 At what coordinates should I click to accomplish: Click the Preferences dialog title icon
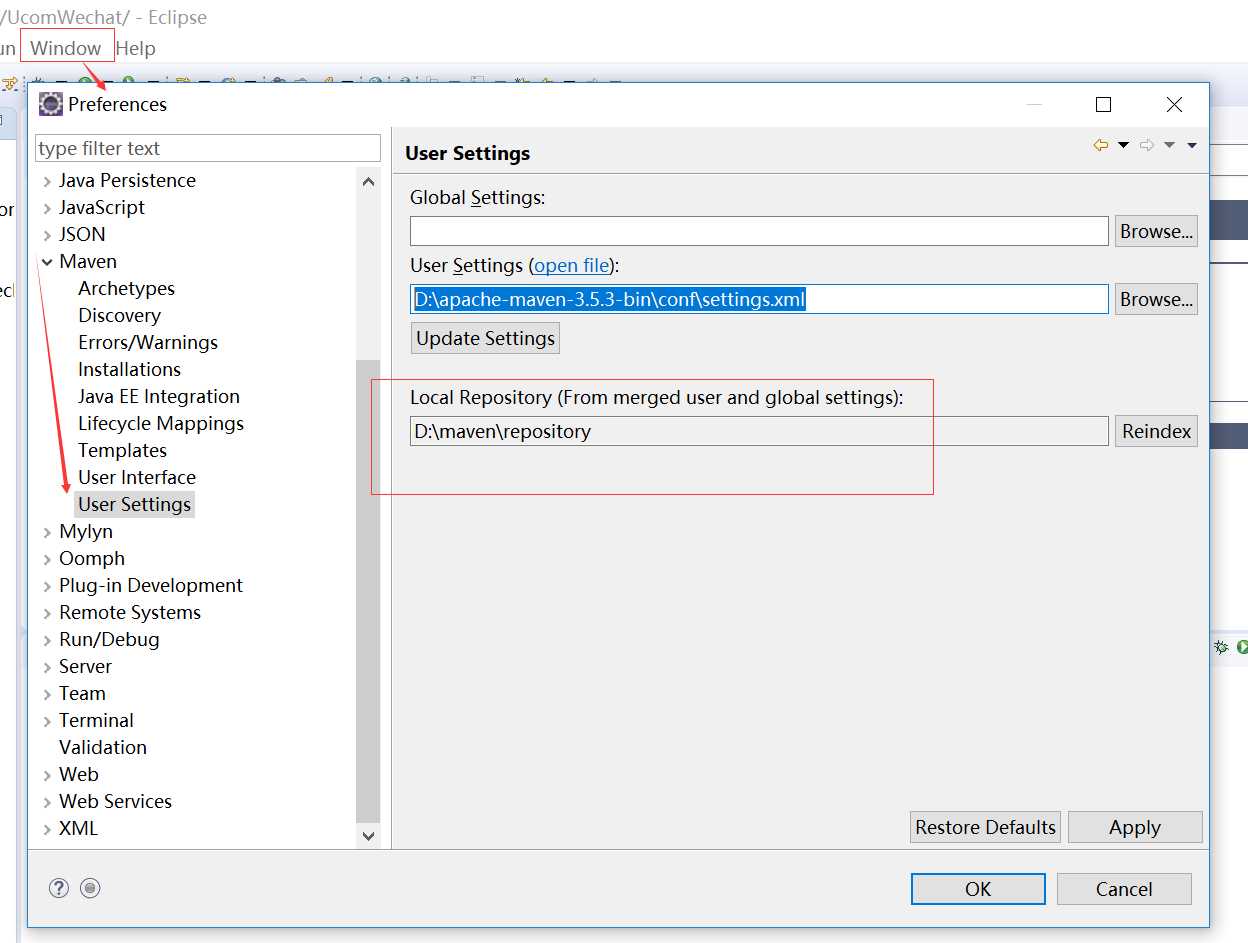tap(51, 104)
